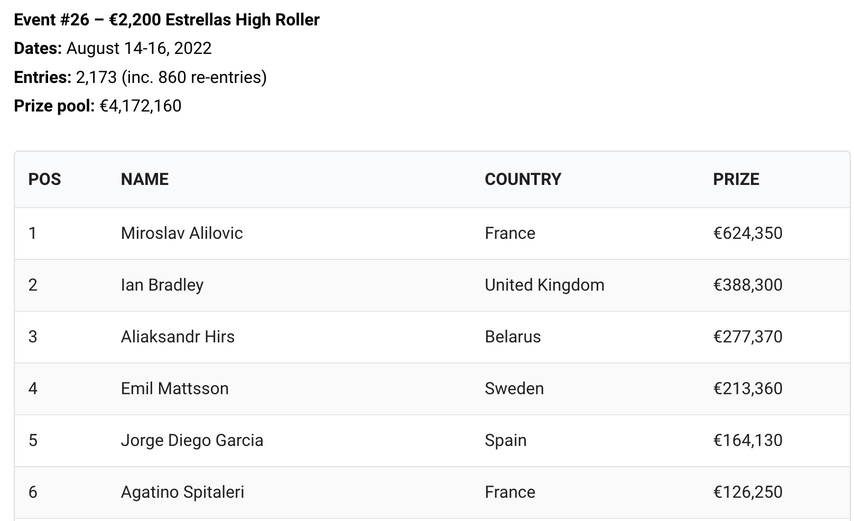Click the Belarus country cell
The image size is (854, 521).
[513, 336]
